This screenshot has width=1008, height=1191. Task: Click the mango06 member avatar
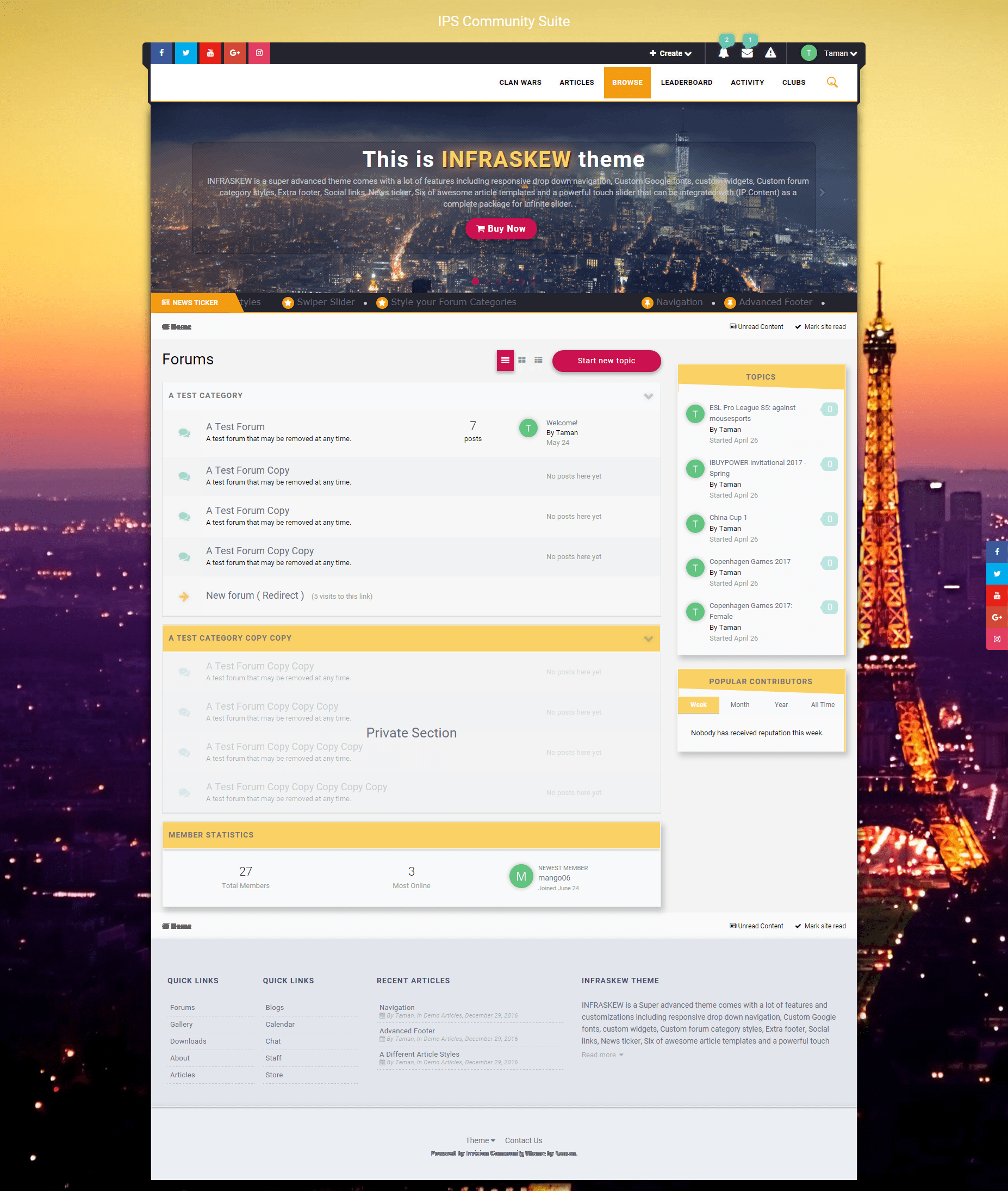point(521,876)
